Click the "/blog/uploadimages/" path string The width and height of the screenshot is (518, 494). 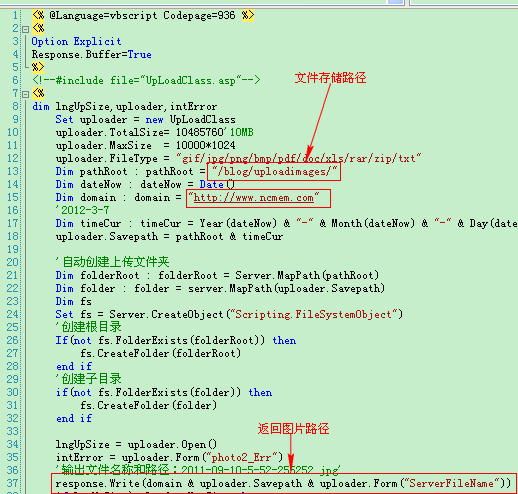click(x=275, y=172)
